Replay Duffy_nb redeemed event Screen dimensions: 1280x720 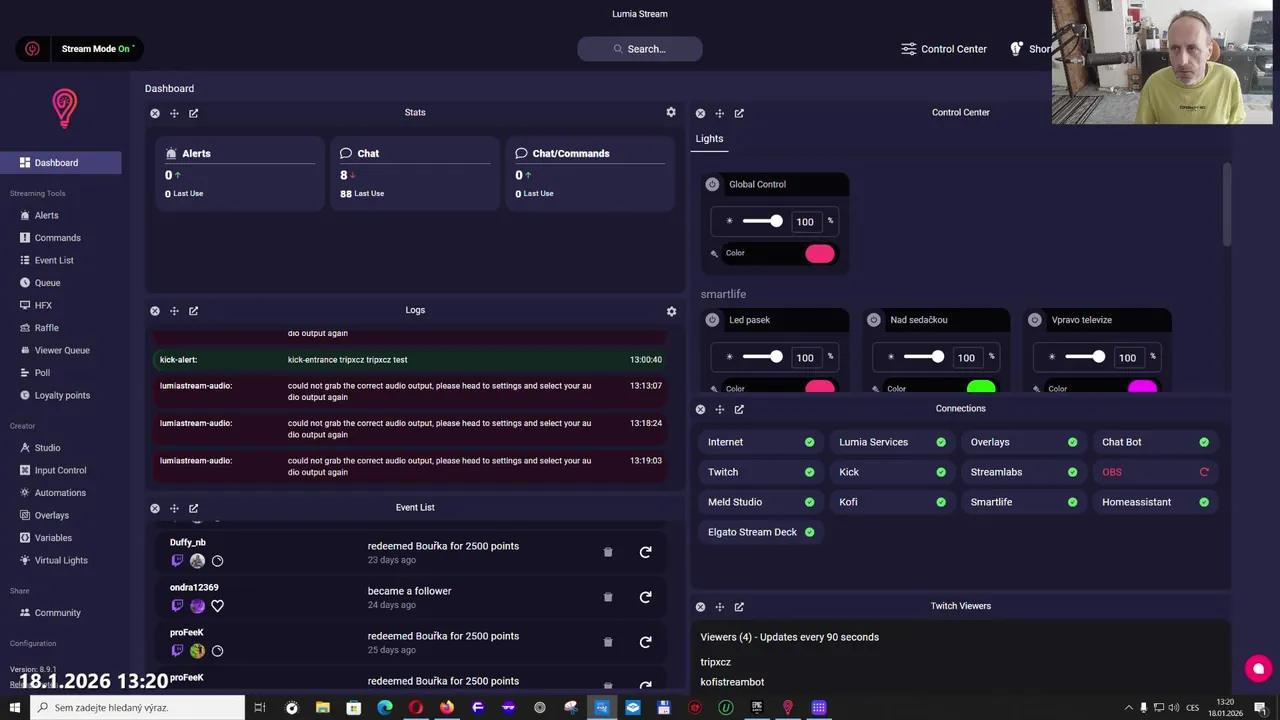pos(645,552)
